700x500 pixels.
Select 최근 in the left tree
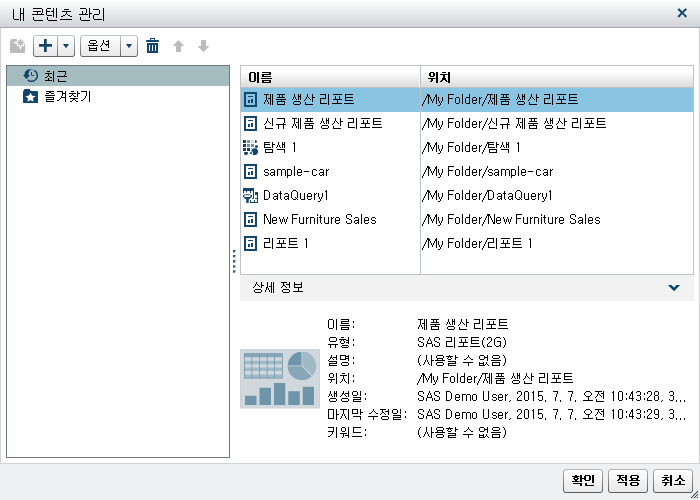click(55, 76)
